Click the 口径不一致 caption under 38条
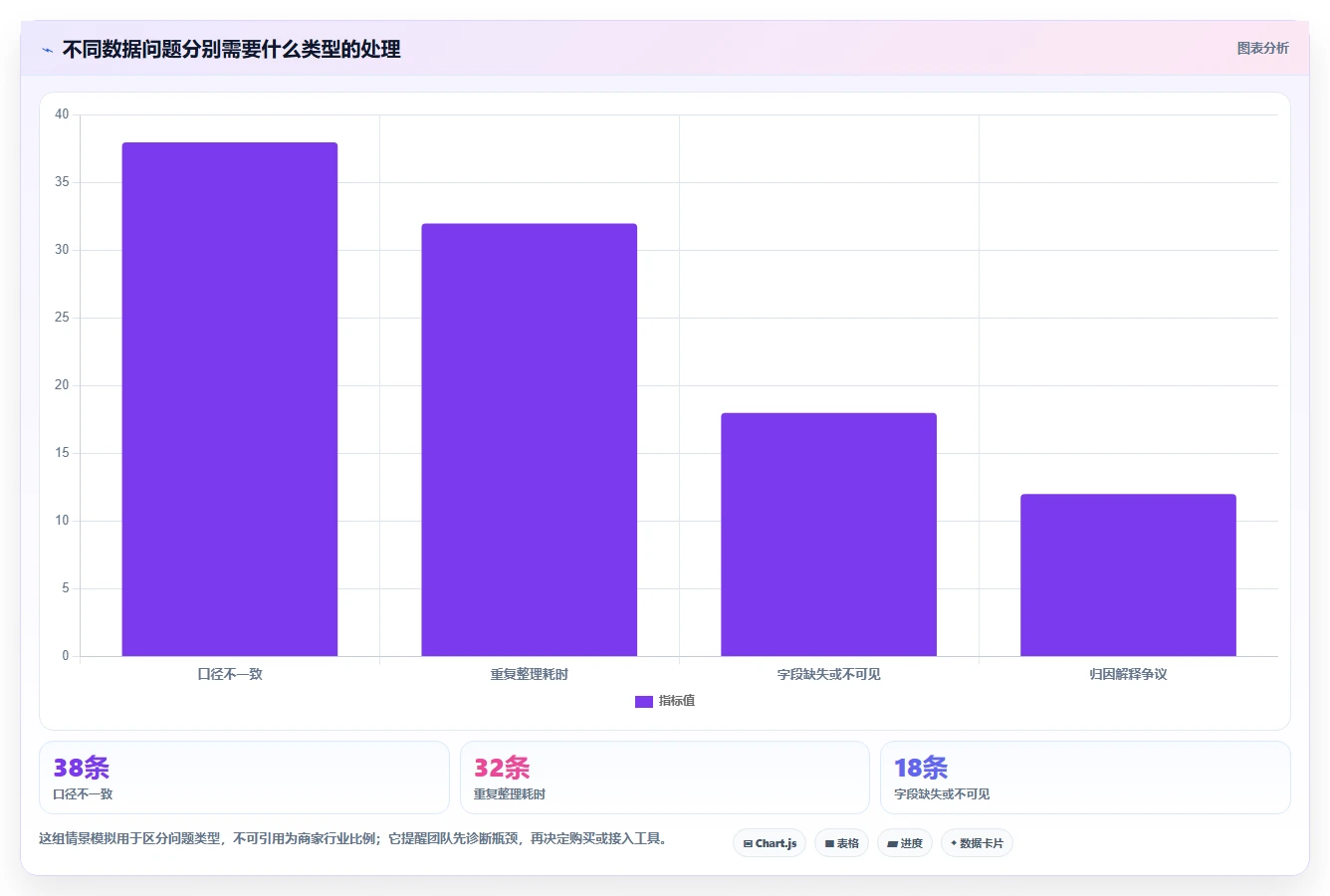Image resolution: width=1330 pixels, height=896 pixels. [83, 794]
